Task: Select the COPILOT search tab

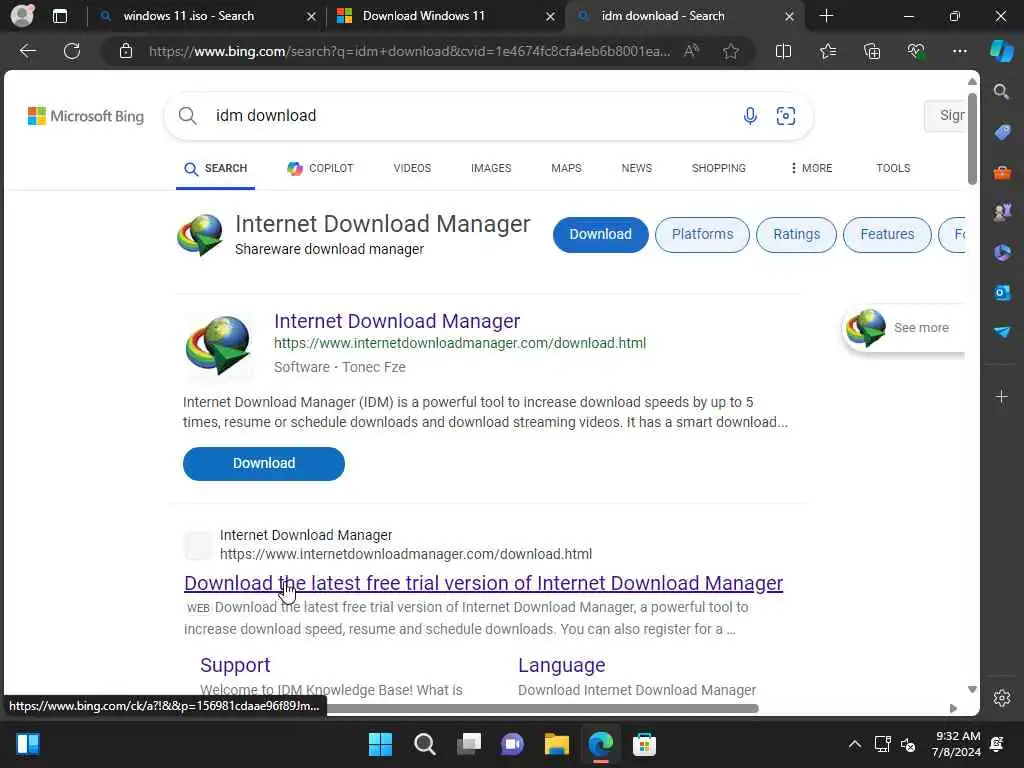Action: 320,168
